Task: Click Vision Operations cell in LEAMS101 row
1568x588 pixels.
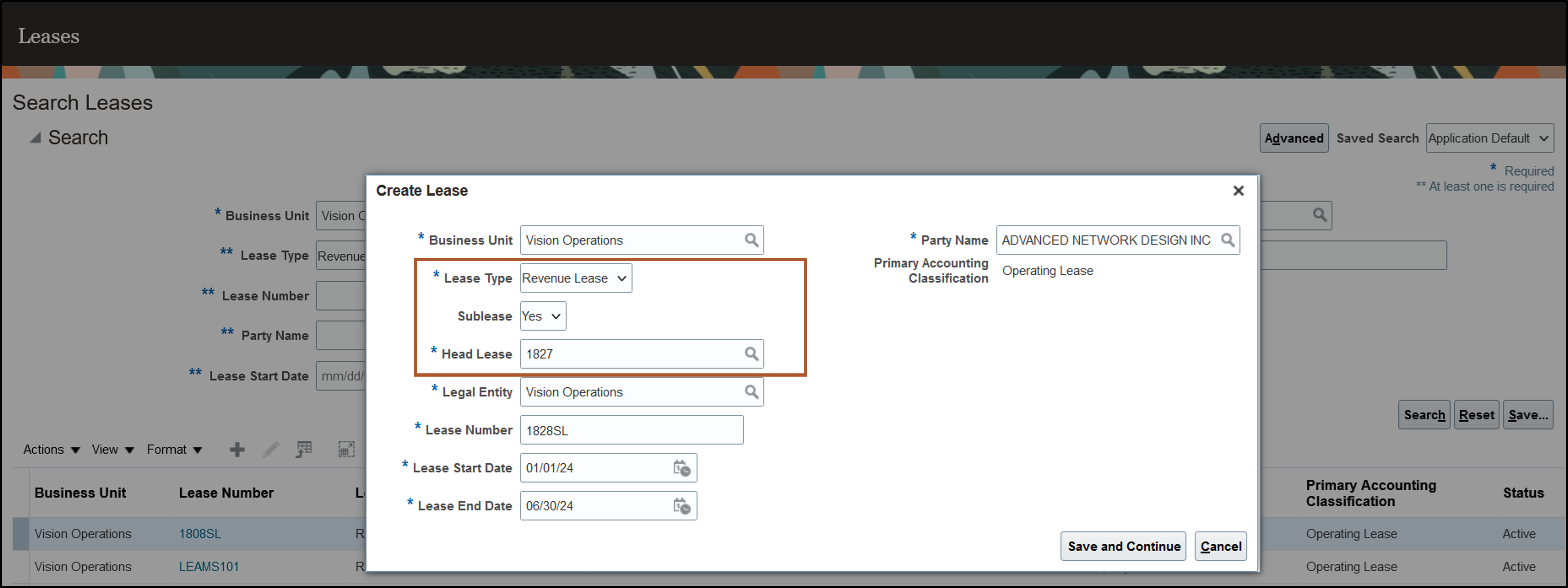Action: click(83, 567)
